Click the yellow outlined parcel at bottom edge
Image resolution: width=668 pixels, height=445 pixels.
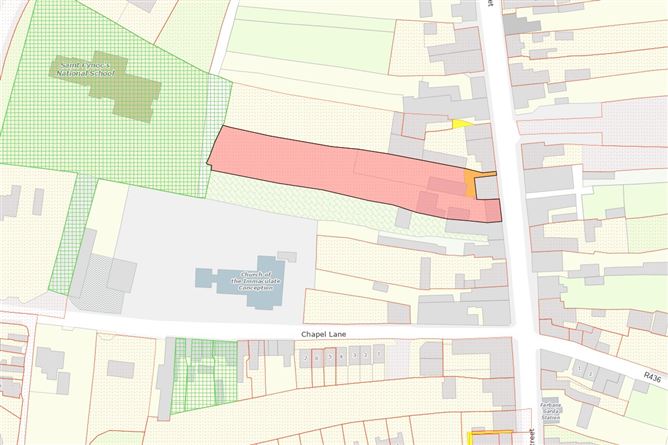pos(492,437)
